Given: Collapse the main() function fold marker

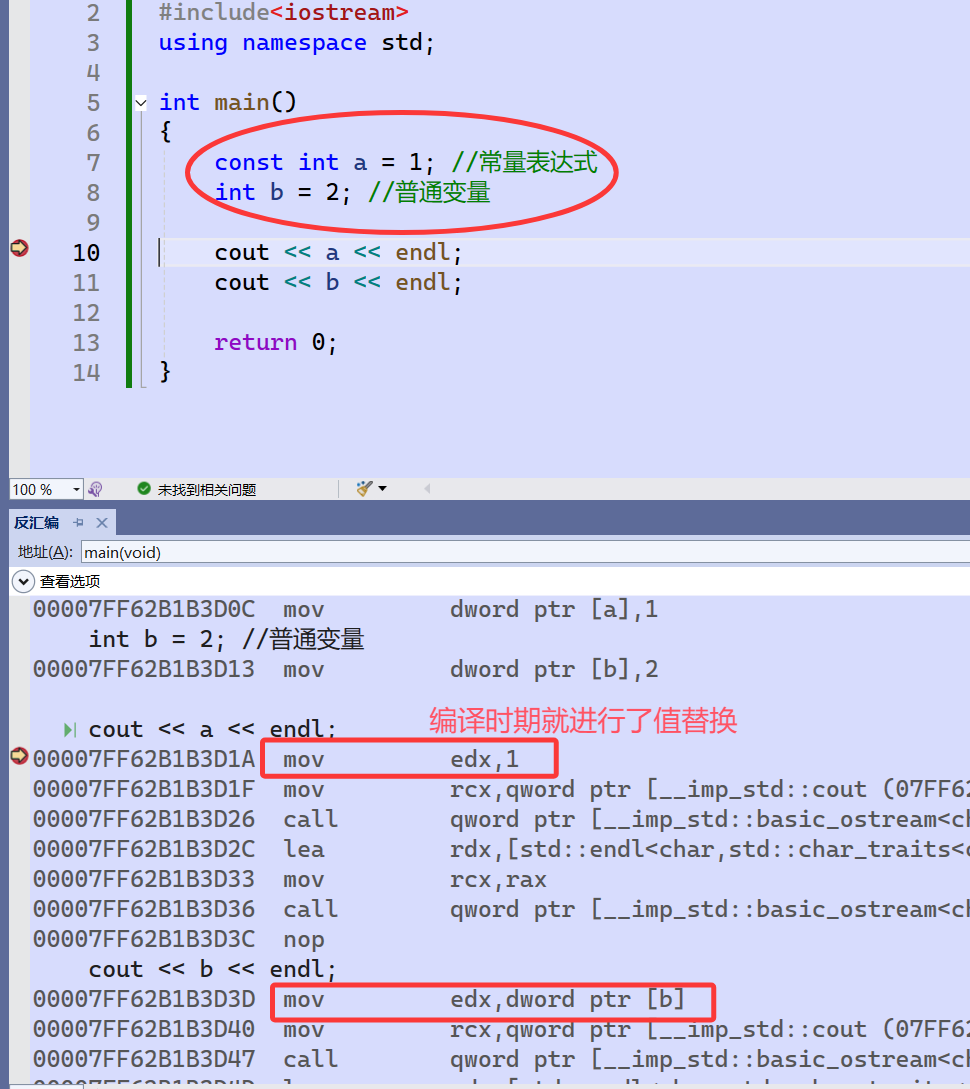Looking at the screenshot, I should pos(141,103).
